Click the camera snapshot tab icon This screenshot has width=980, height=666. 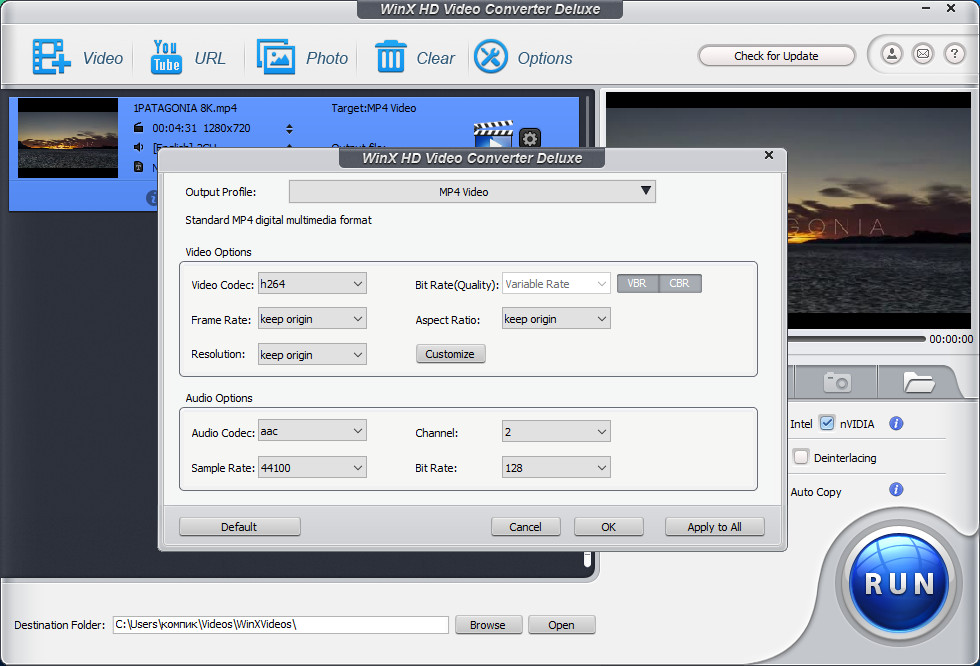coord(837,381)
